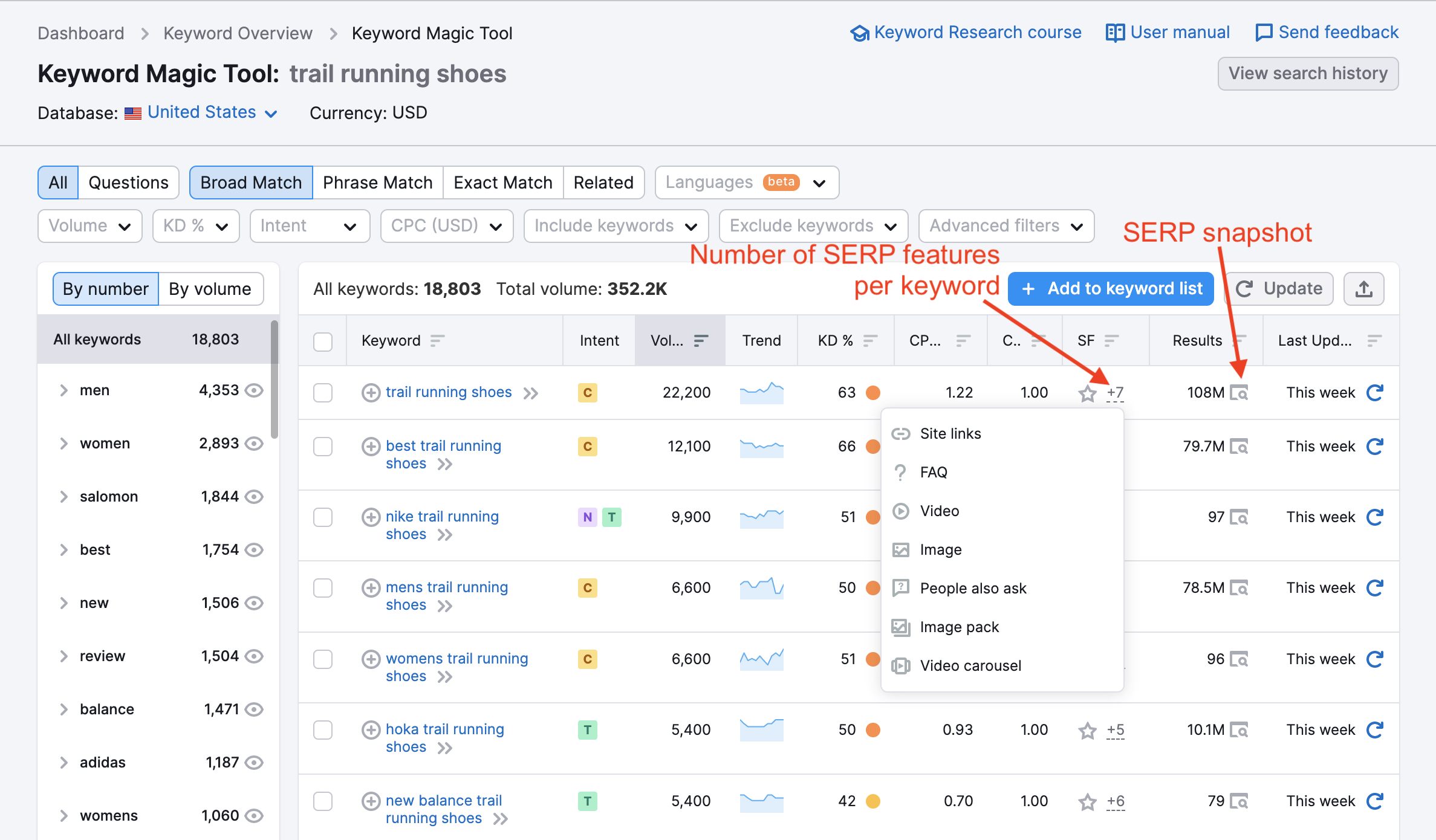Open View search history
1436x840 pixels.
(1307, 73)
